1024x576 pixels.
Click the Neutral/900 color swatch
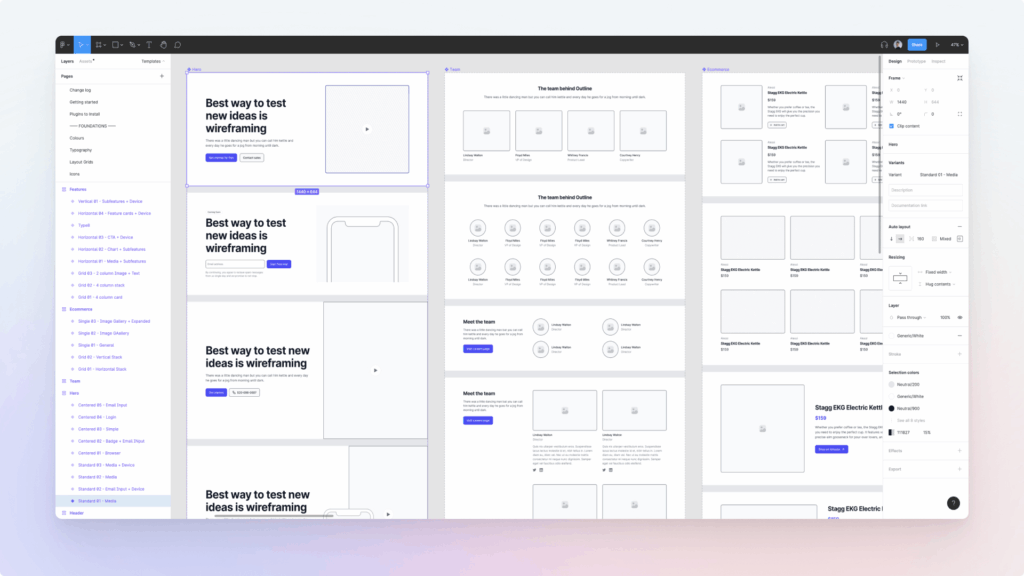(891, 408)
